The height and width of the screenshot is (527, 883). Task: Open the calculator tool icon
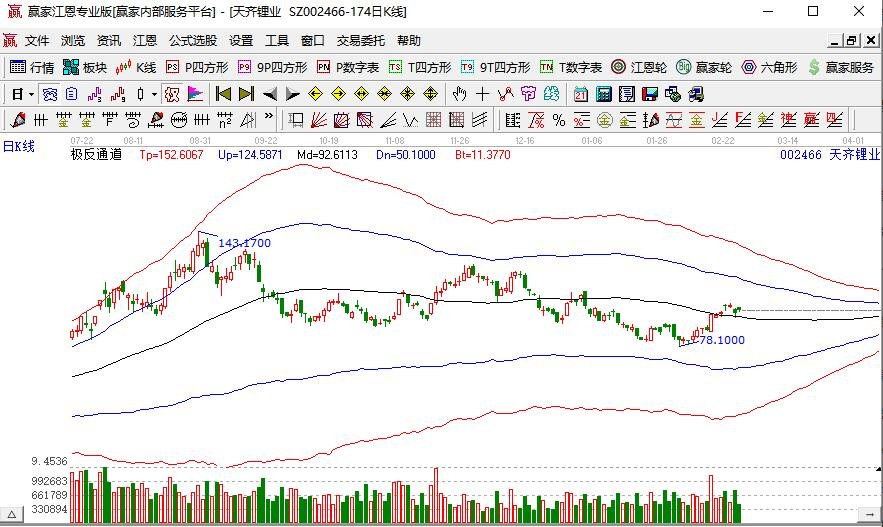pyautogui.click(x=604, y=94)
